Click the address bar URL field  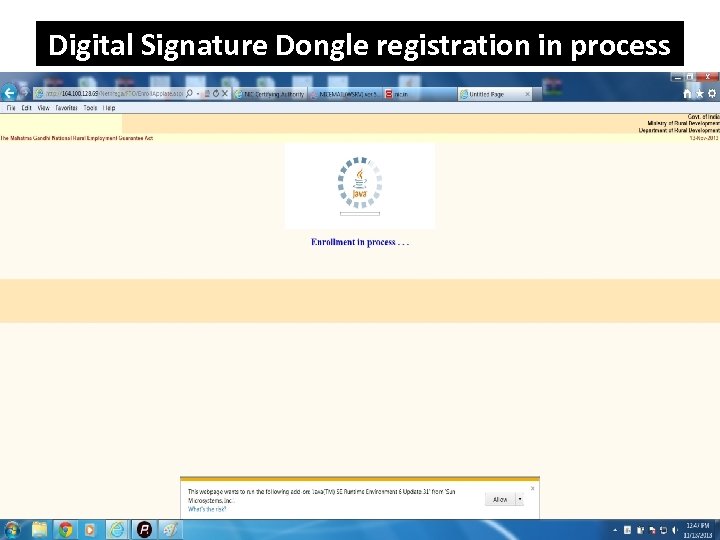click(x=109, y=94)
